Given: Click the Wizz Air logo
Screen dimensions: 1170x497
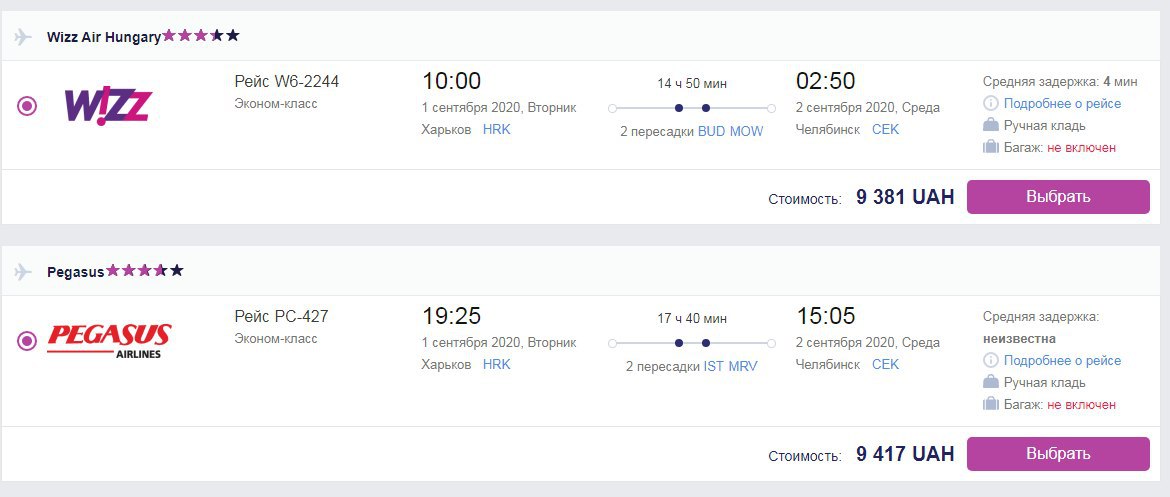Looking at the screenshot, I should 107,105.
